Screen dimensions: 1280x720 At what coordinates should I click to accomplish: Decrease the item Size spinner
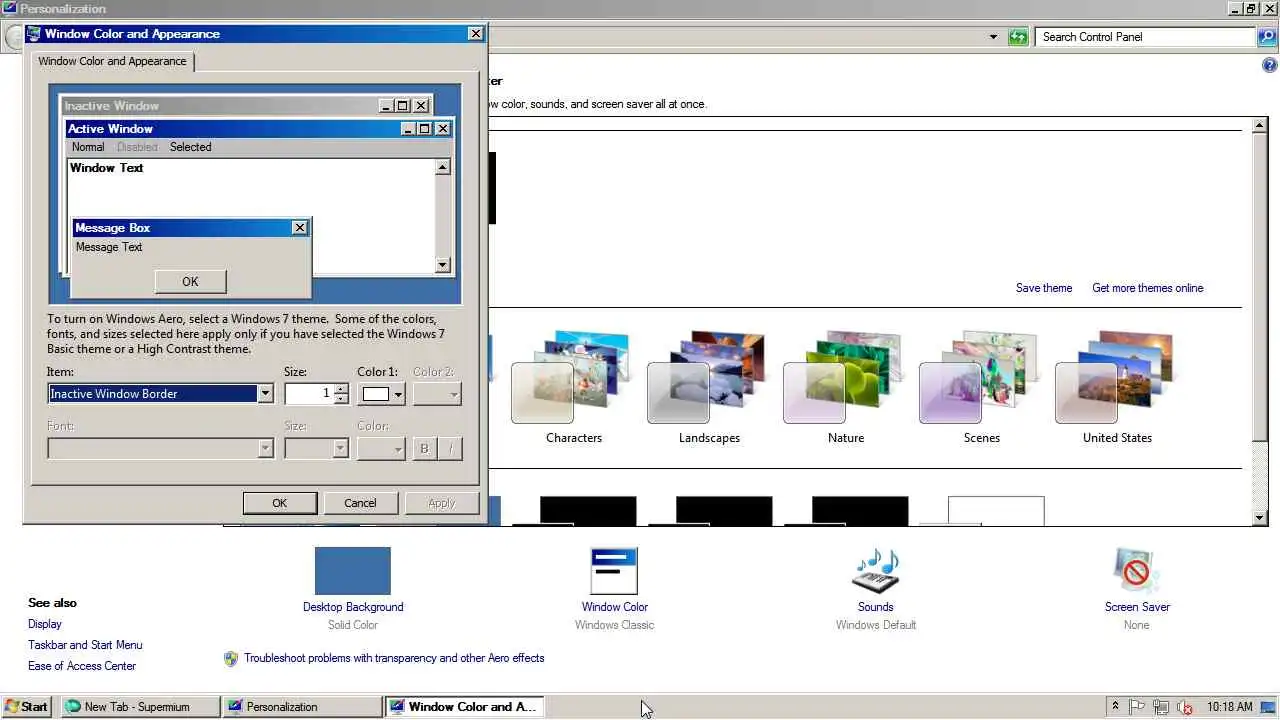[341, 399]
